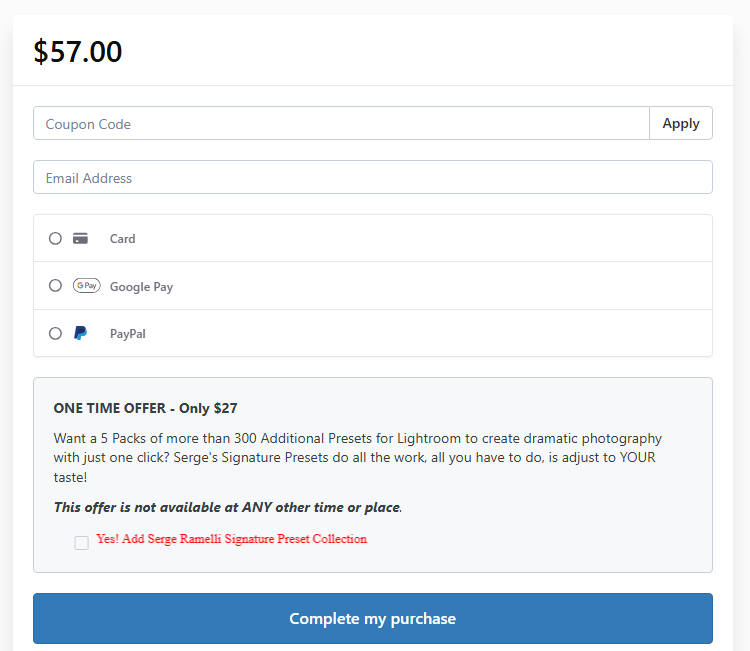Click the PayPal logo icon
750x651 pixels.
pos(81,333)
